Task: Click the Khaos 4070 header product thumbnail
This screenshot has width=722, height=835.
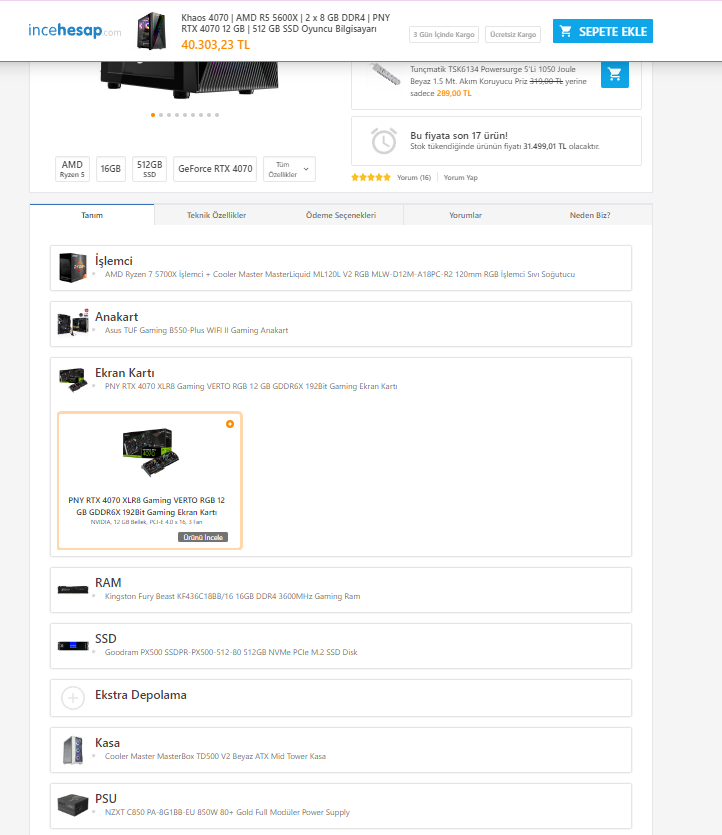Action: pos(152,31)
